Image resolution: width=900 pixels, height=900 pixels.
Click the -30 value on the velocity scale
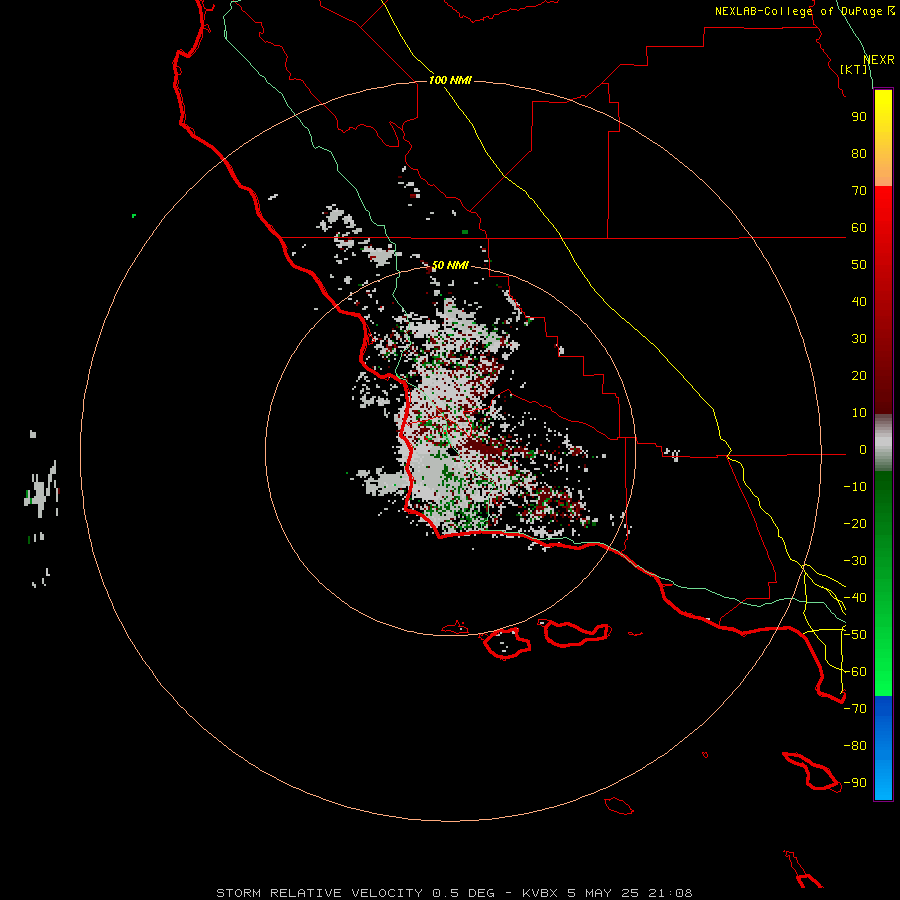(855, 561)
